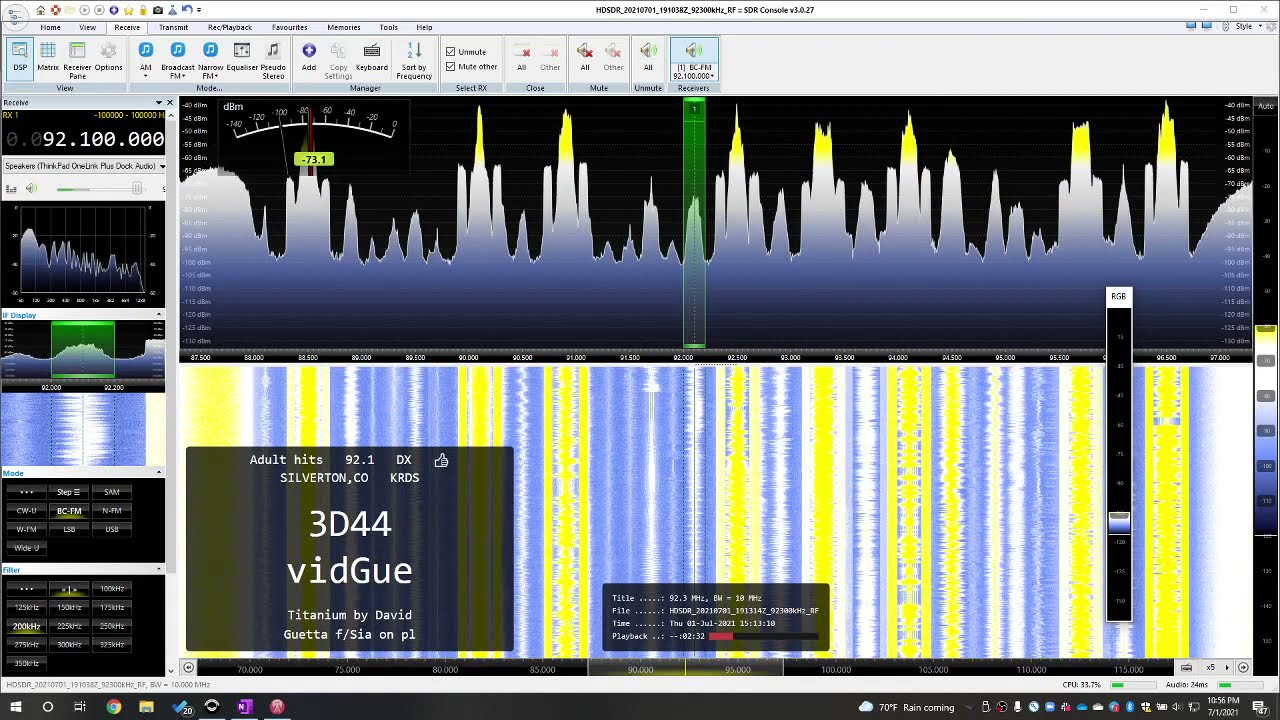Open the Keyboard manager
This screenshot has width=1280, height=720.
(372, 58)
